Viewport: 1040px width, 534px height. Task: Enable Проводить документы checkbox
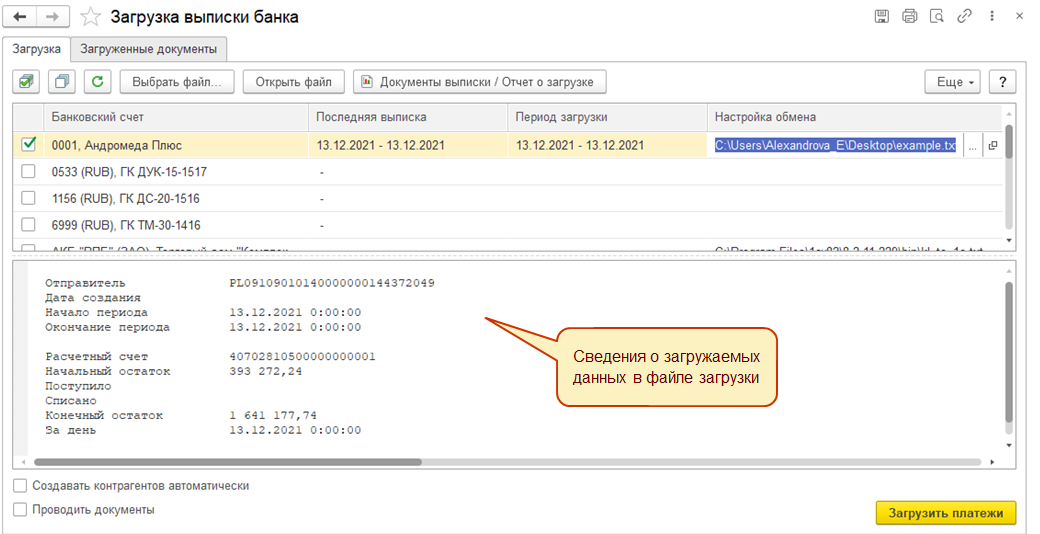click(20, 509)
